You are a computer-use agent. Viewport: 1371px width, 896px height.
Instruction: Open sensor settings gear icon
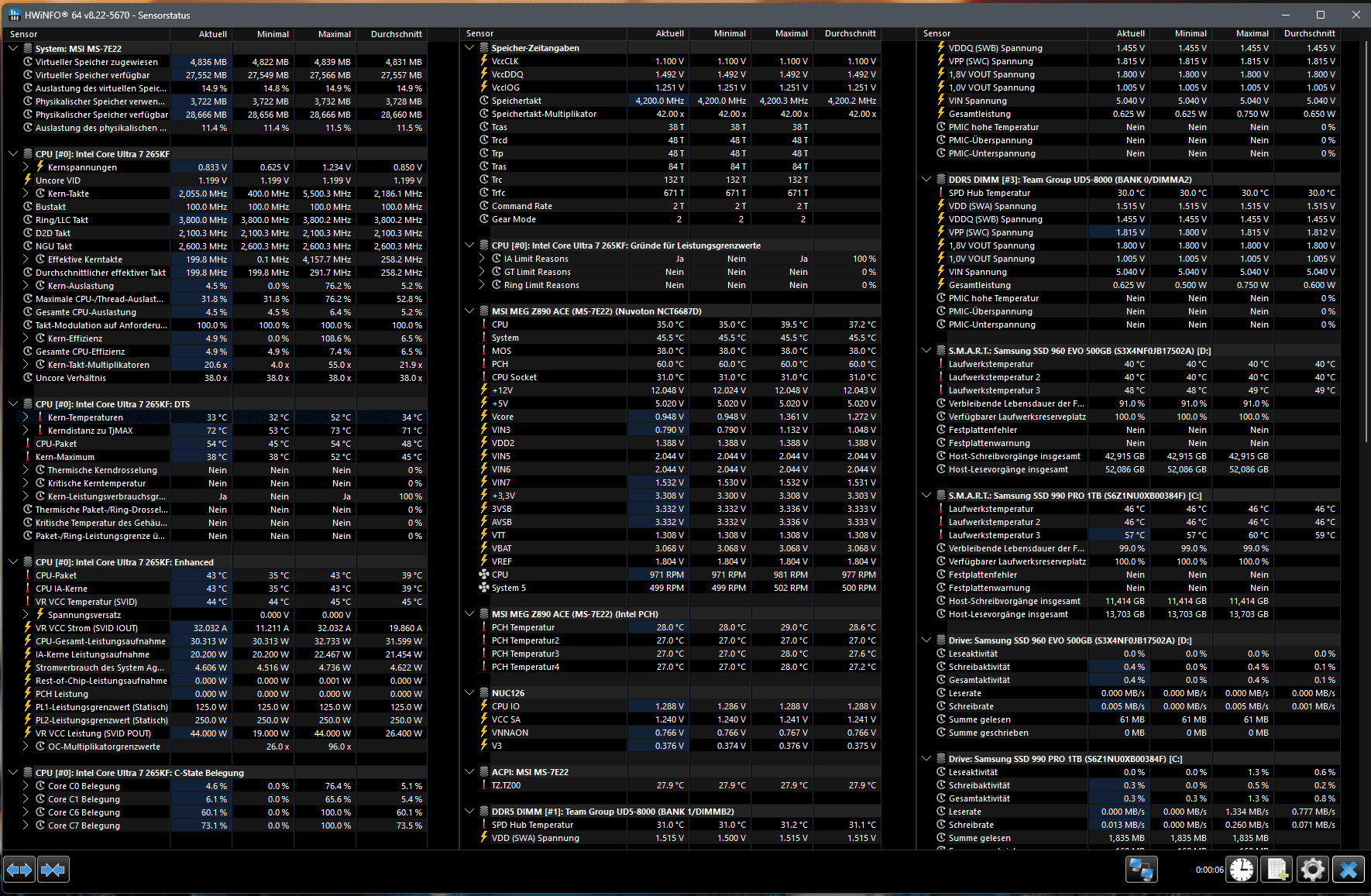click(1313, 870)
